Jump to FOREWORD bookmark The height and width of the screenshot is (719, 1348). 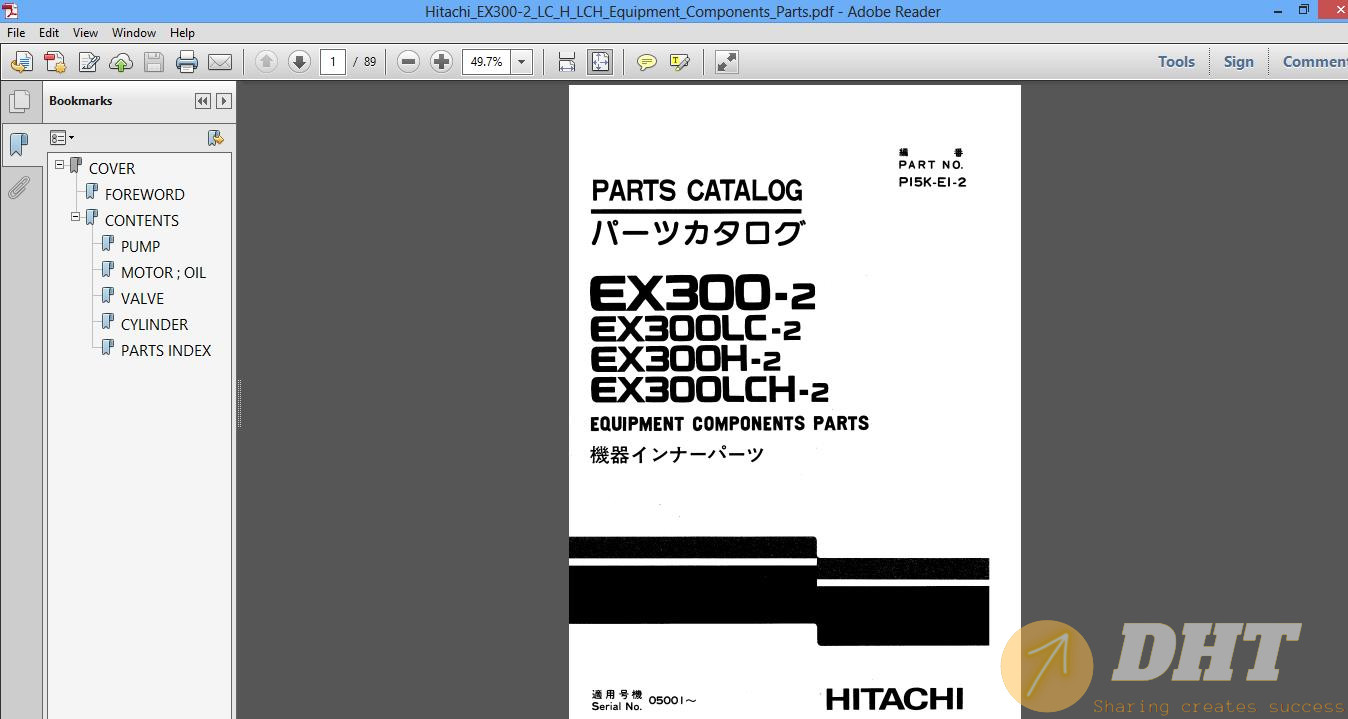144,194
